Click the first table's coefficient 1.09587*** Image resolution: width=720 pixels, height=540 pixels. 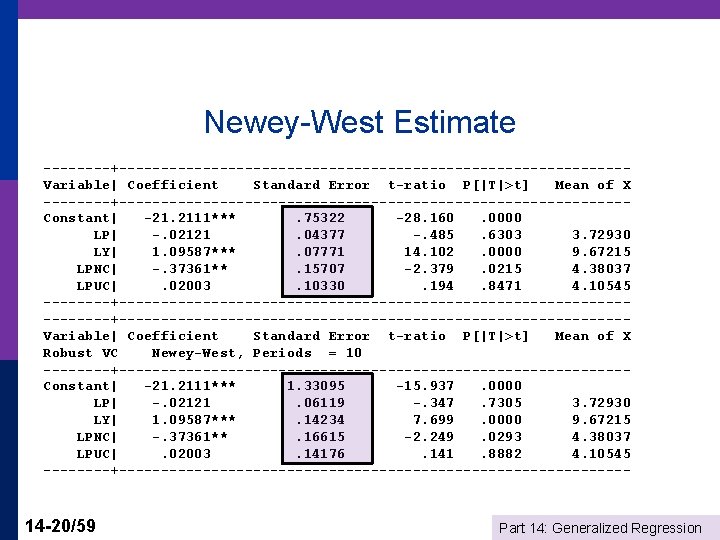pyautogui.click(x=194, y=252)
